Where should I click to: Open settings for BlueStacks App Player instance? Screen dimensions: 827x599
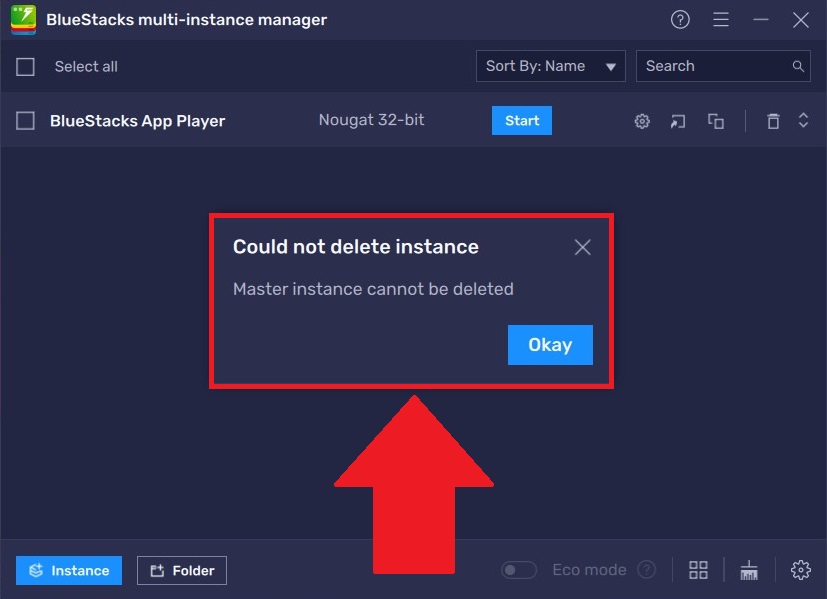642,121
